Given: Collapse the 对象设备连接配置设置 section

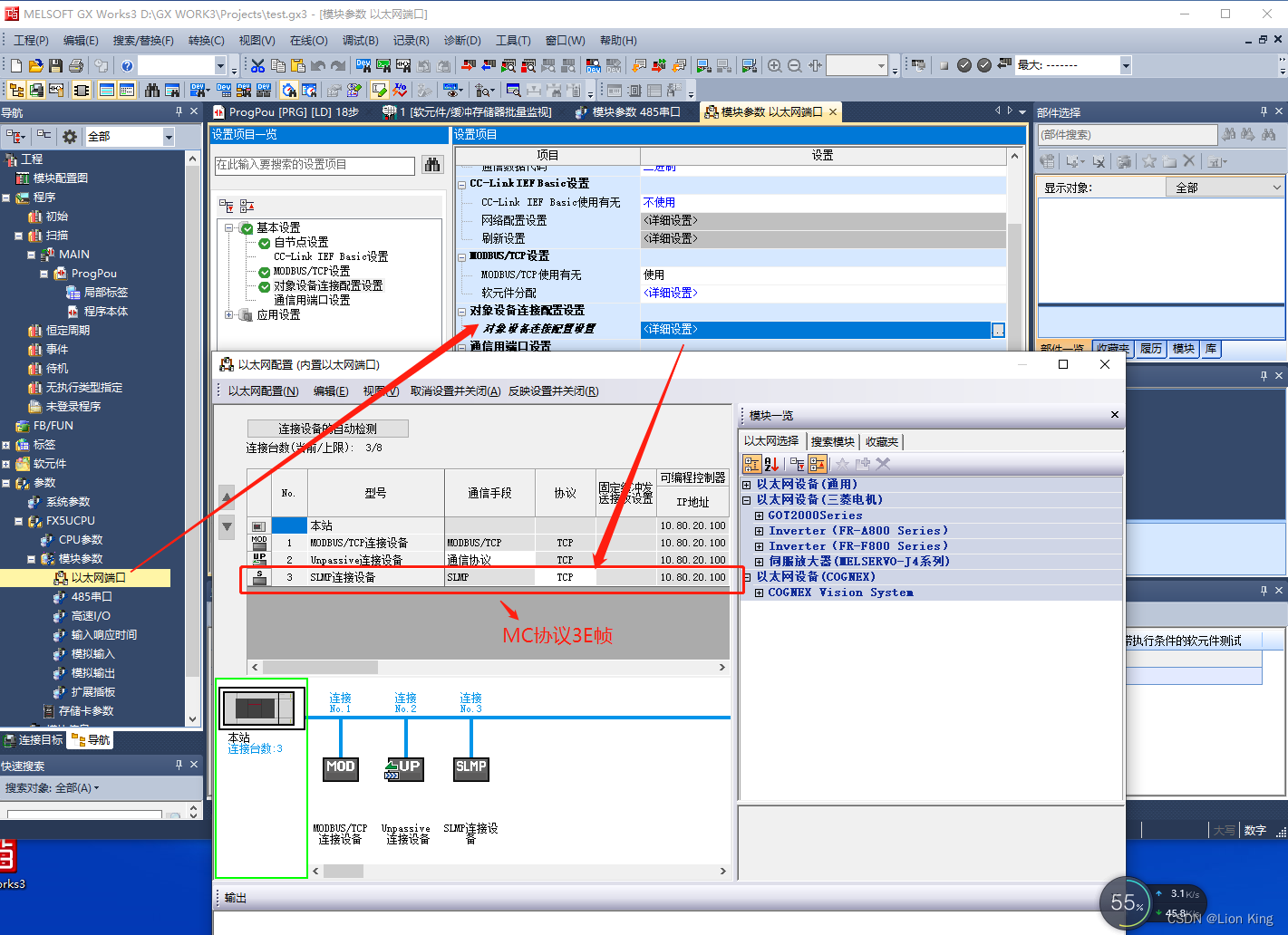Looking at the screenshot, I should click(461, 311).
